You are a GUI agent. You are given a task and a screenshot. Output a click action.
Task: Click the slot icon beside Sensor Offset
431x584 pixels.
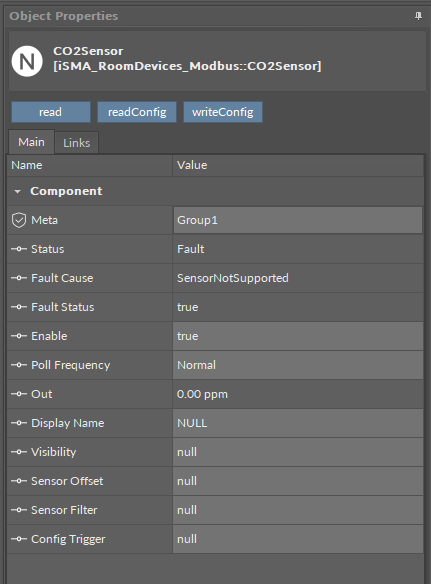click(19, 481)
